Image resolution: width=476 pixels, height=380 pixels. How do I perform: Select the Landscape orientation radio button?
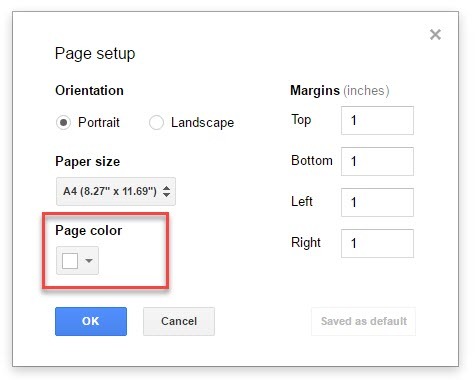coord(156,122)
